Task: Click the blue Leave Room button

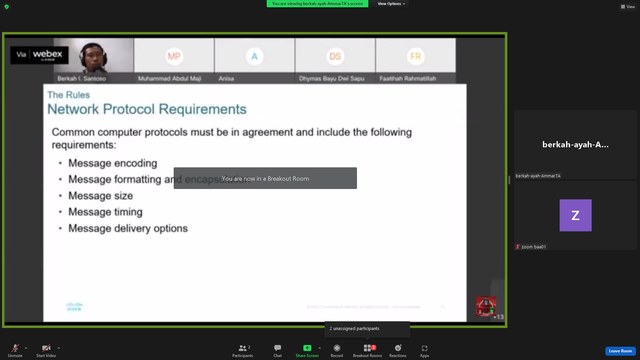Action: [620, 351]
